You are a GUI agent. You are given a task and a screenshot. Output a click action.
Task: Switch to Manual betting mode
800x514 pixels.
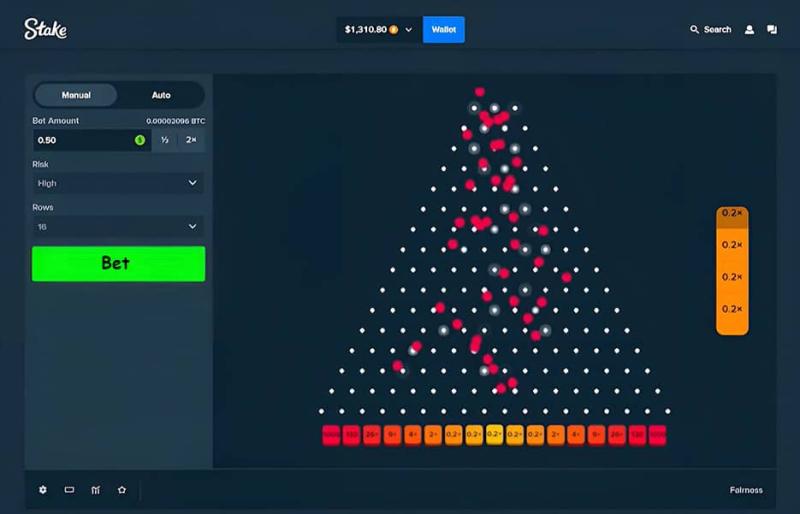(76, 95)
